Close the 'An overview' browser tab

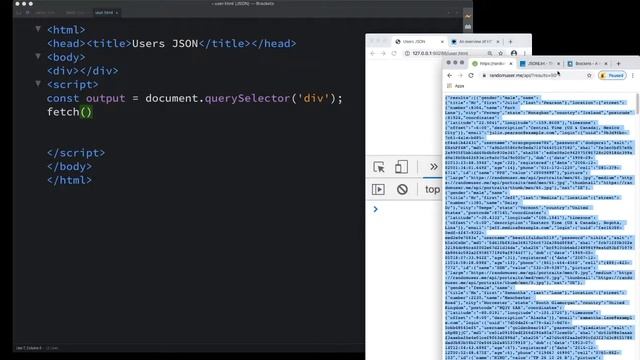click(498, 42)
